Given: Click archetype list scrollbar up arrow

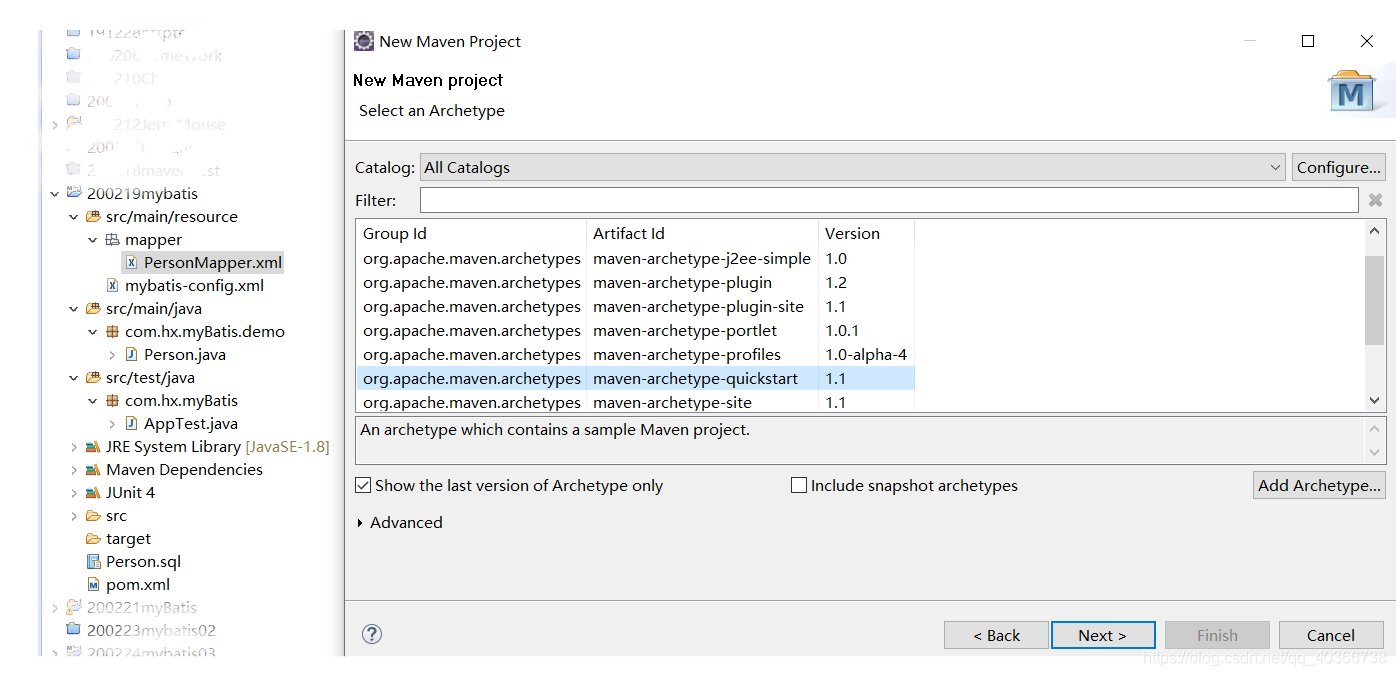Looking at the screenshot, I should coord(1375,232).
